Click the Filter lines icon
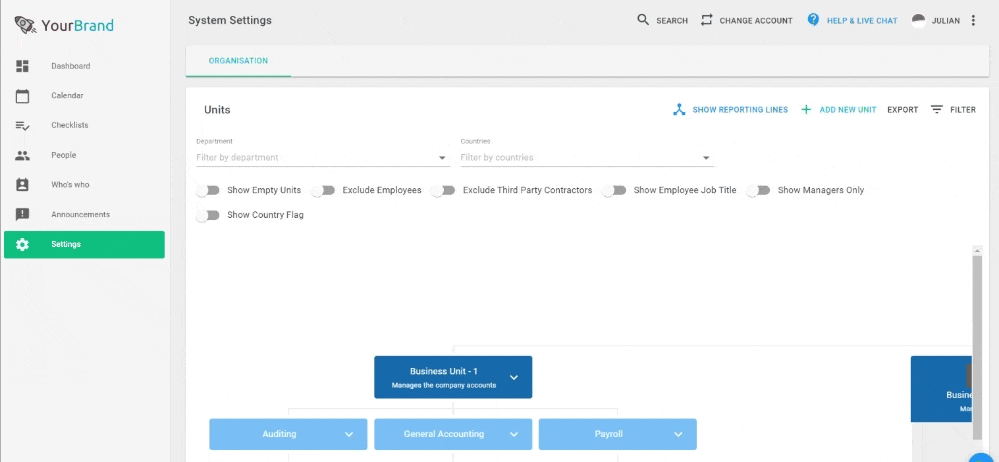The image size is (999, 462). coord(937,110)
